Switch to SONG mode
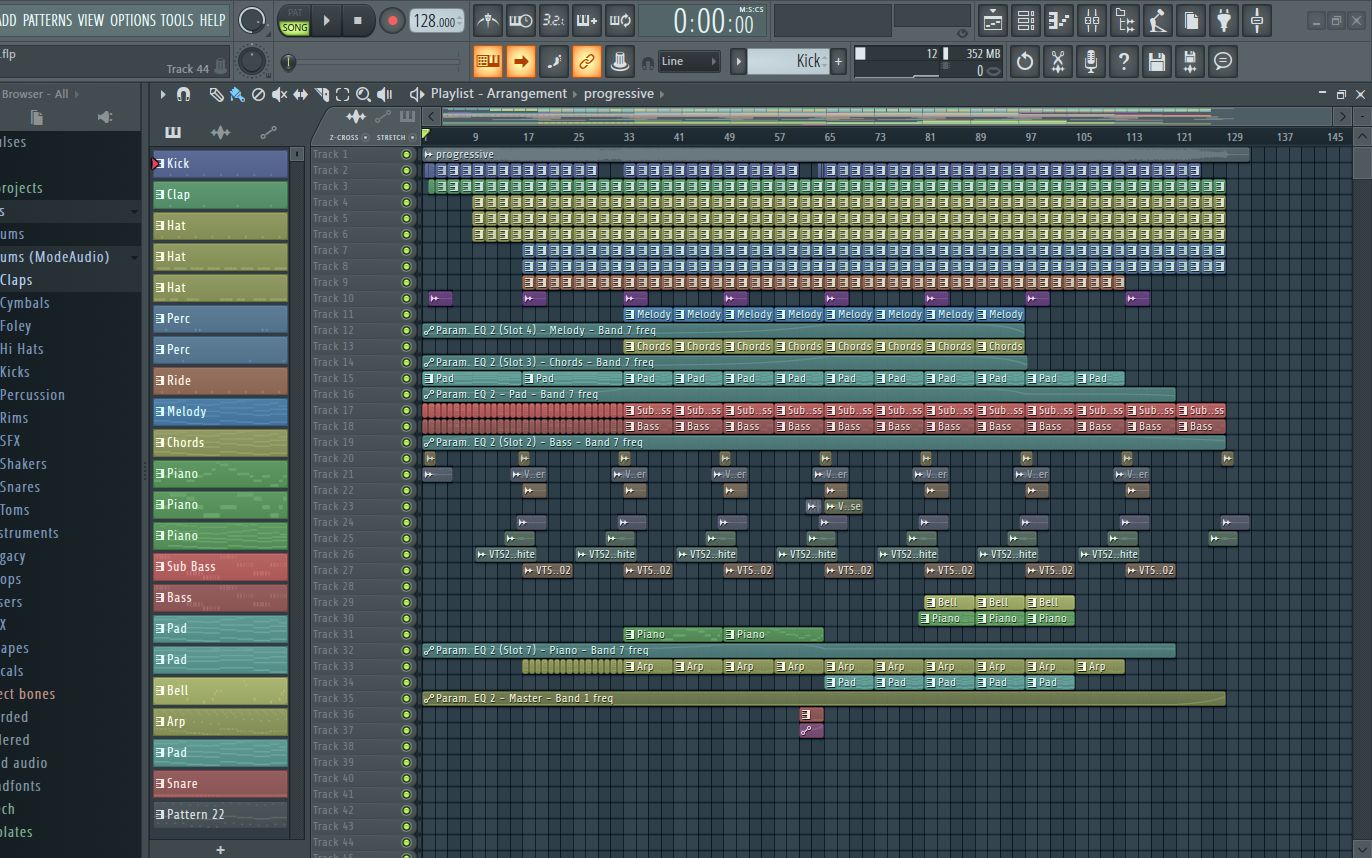This screenshot has height=858, width=1372. [294, 28]
